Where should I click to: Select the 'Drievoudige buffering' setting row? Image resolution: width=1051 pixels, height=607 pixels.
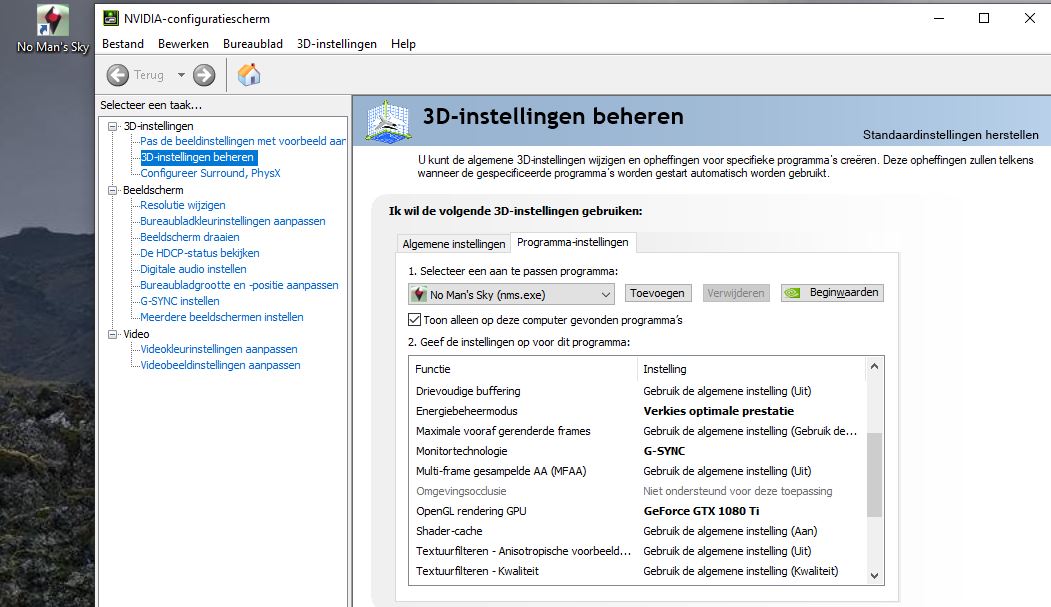(x=637, y=391)
